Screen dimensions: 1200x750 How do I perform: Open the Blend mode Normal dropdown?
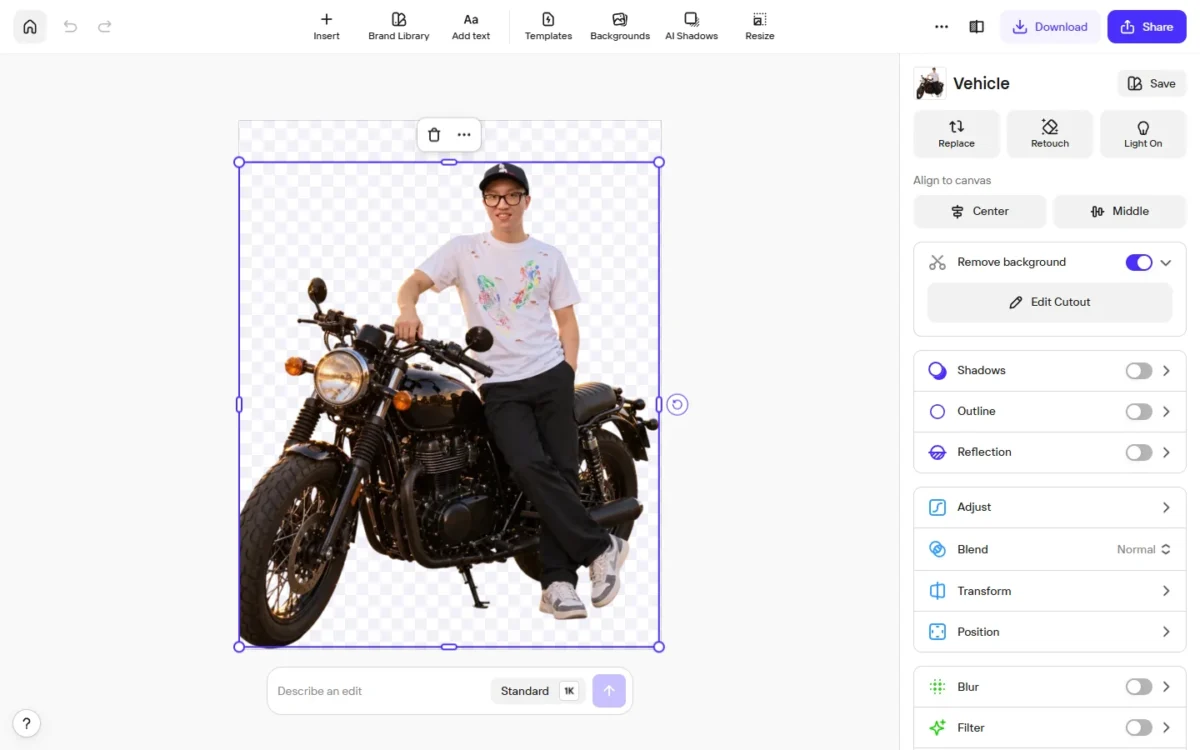click(1143, 549)
